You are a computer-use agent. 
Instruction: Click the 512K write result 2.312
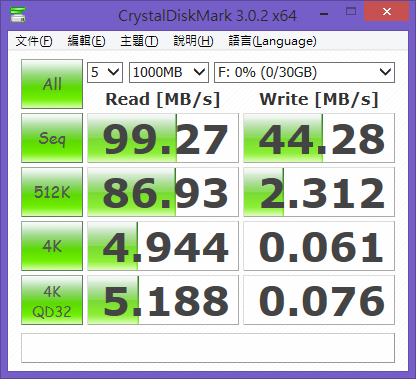[x=319, y=192]
